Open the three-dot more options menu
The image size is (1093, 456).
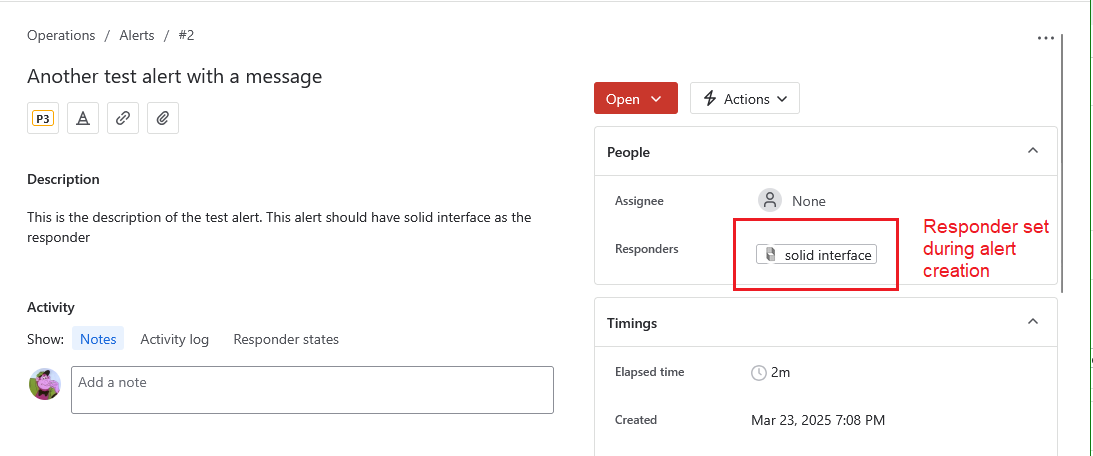pyautogui.click(x=1046, y=38)
